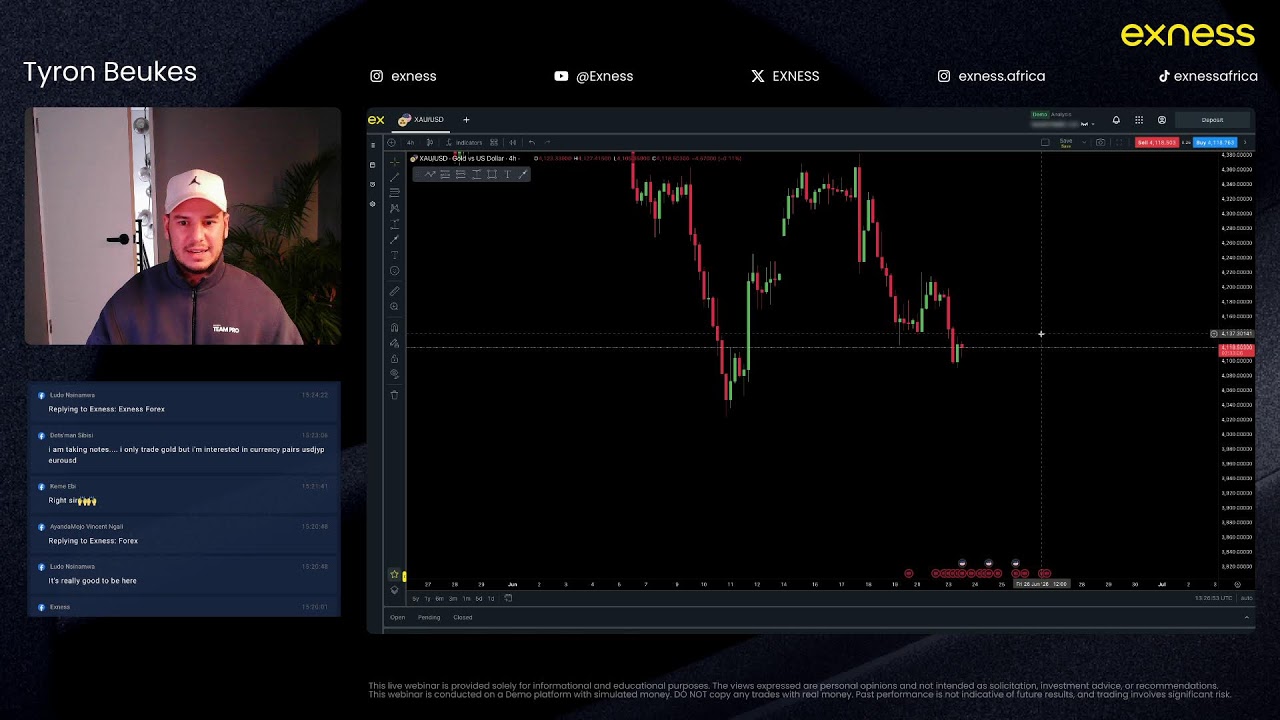Screen dimensions: 1280x720
Task: Add symbol to compare on chart
Action: [x=391, y=142]
